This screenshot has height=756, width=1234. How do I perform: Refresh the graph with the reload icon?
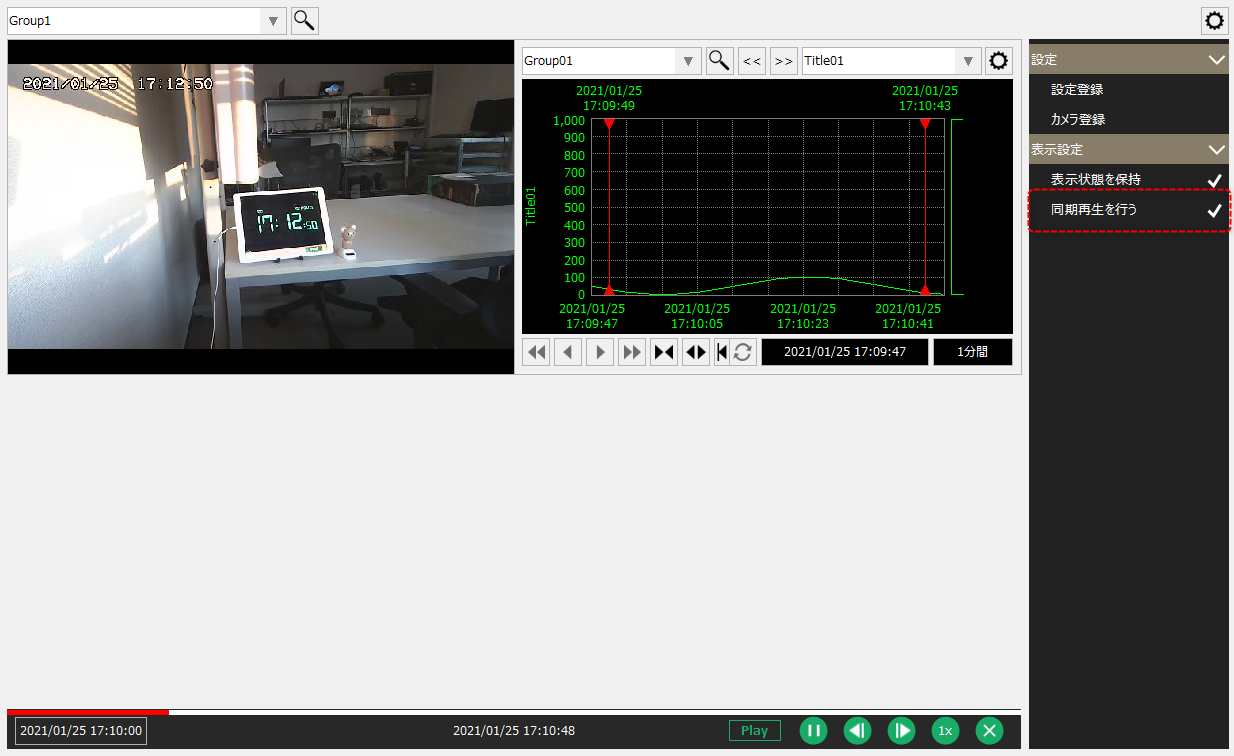pyautogui.click(x=744, y=351)
